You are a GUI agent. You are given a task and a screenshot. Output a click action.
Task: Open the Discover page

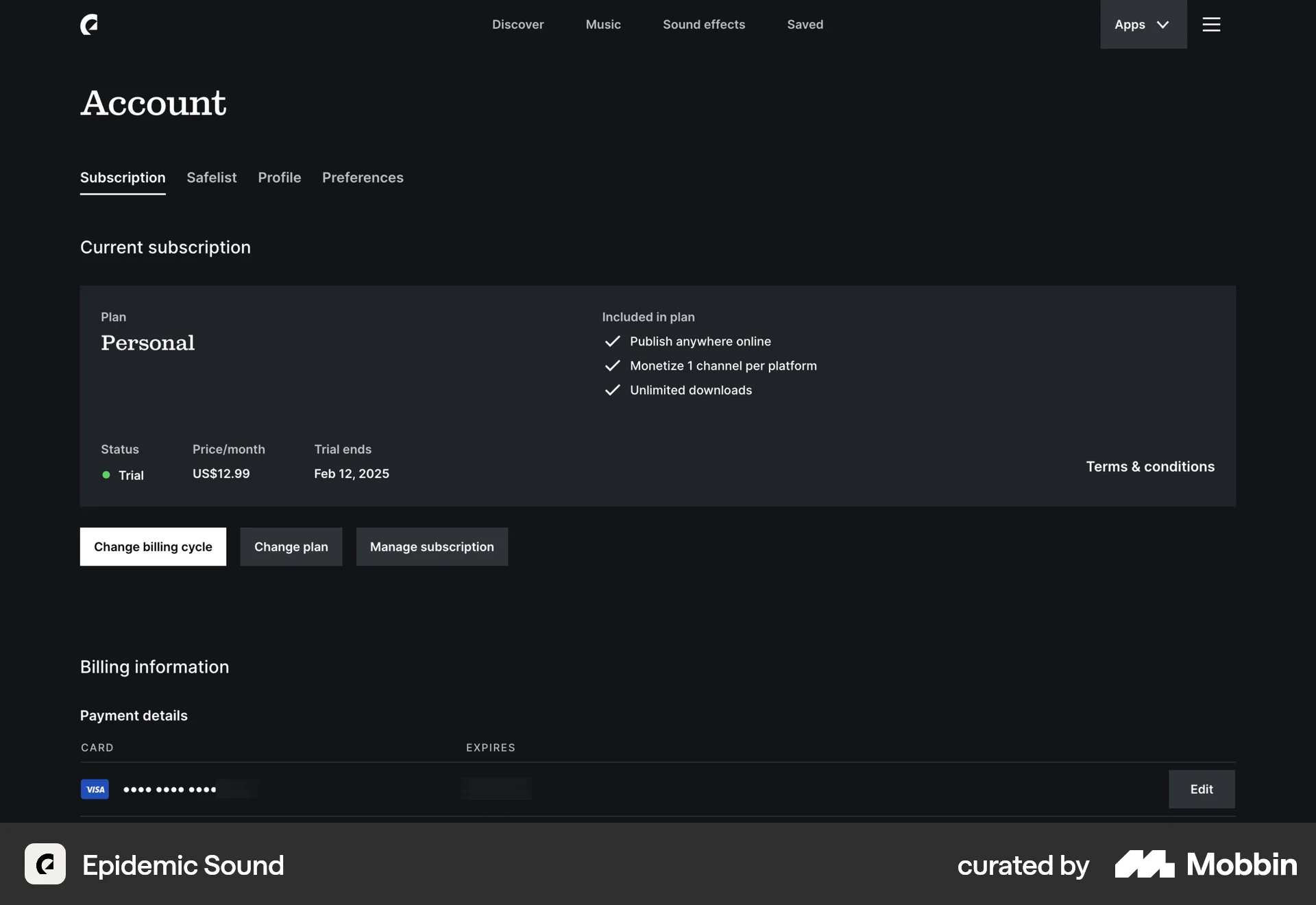[x=518, y=25]
